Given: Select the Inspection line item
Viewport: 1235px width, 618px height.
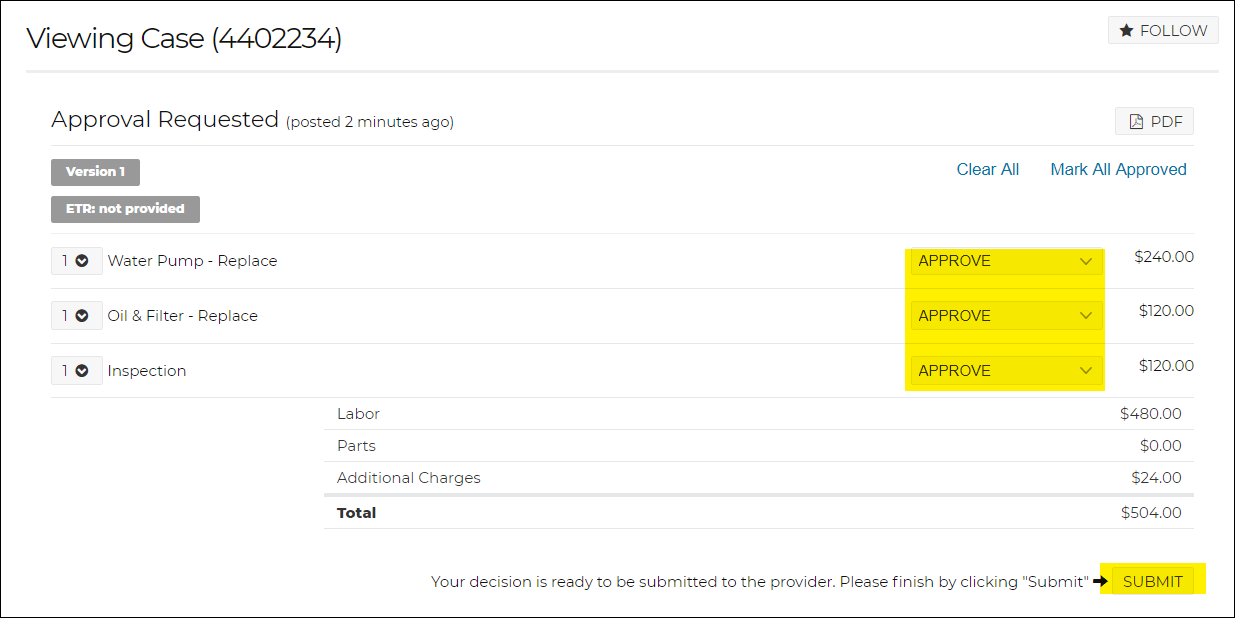Looking at the screenshot, I should (147, 371).
